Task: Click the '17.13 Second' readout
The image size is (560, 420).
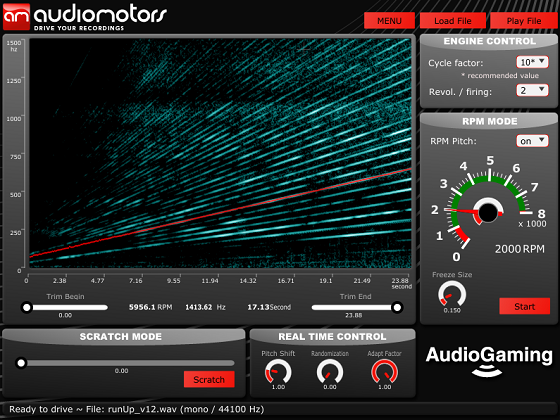Action: [x=269, y=307]
